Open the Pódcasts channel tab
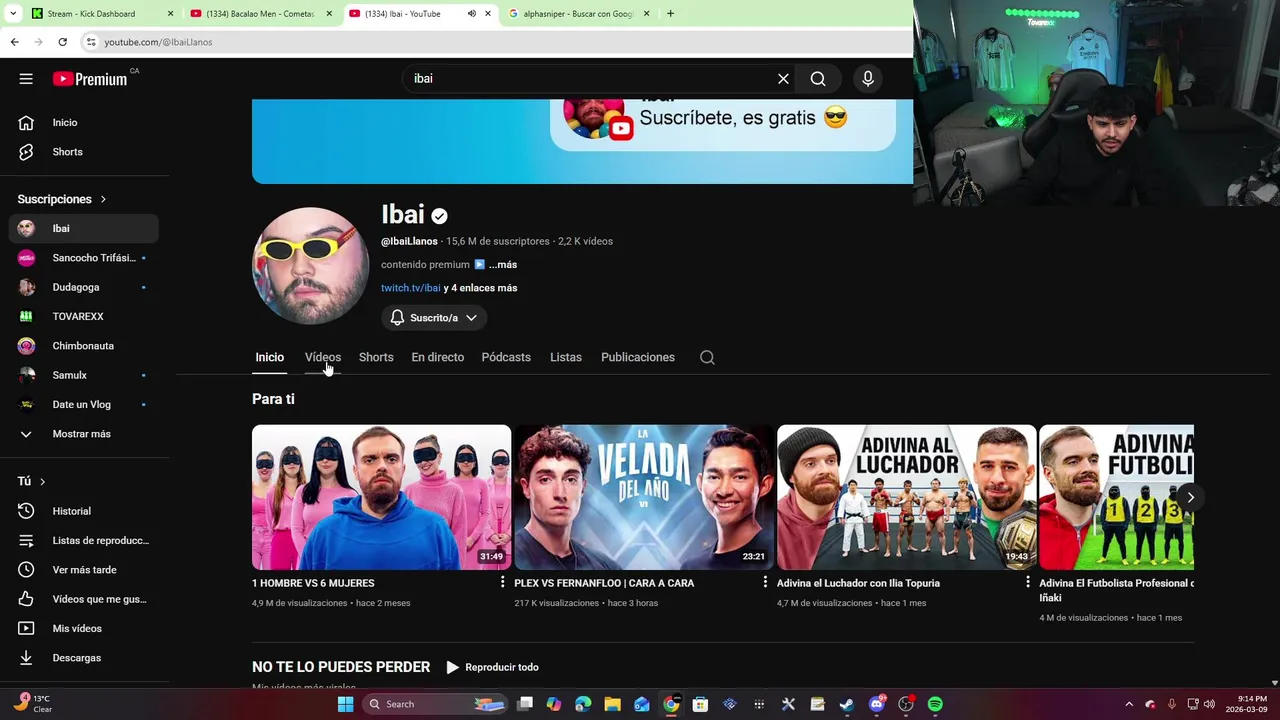This screenshot has width=1280, height=720. [506, 357]
